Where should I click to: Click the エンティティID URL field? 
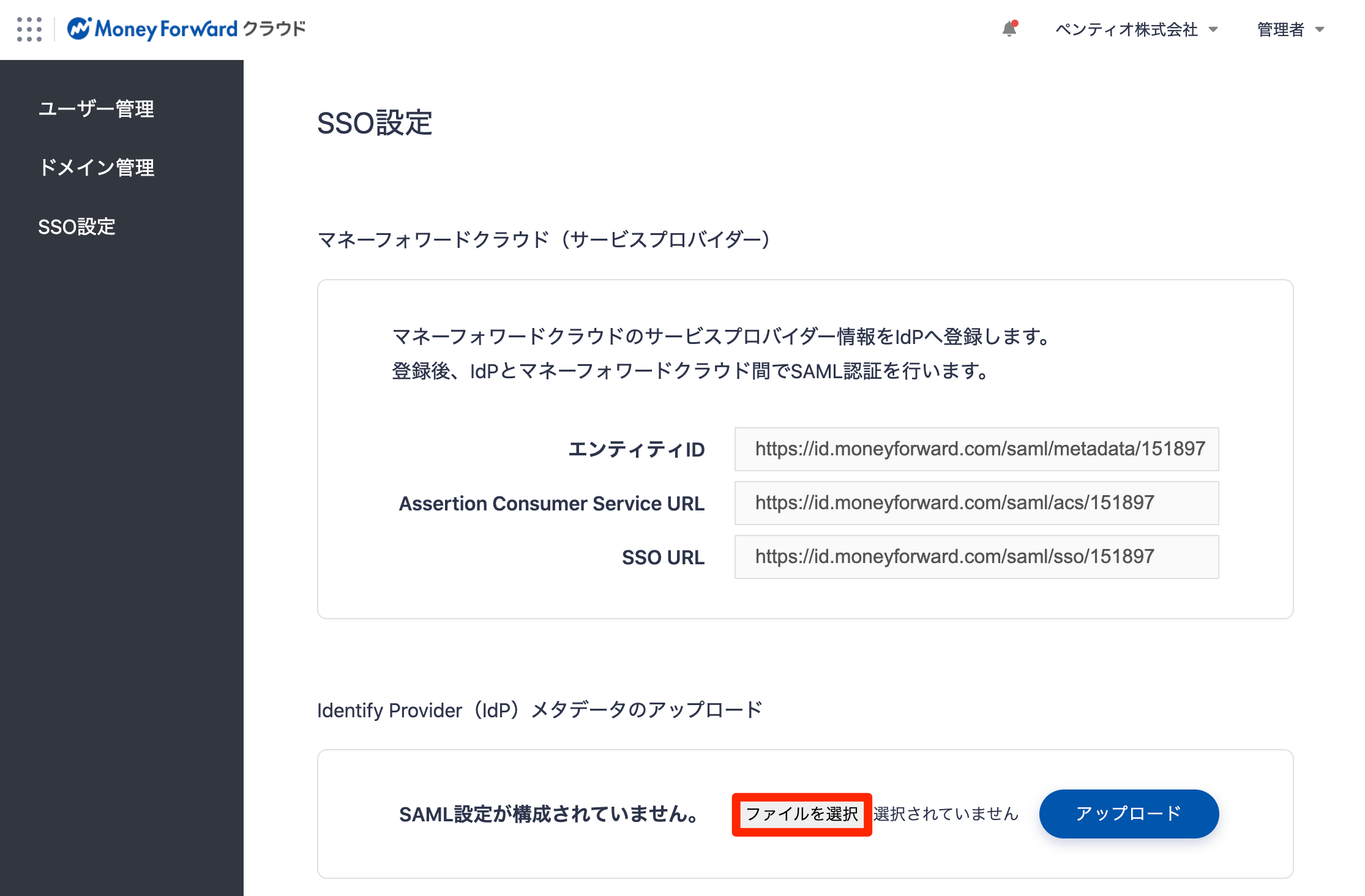[976, 449]
